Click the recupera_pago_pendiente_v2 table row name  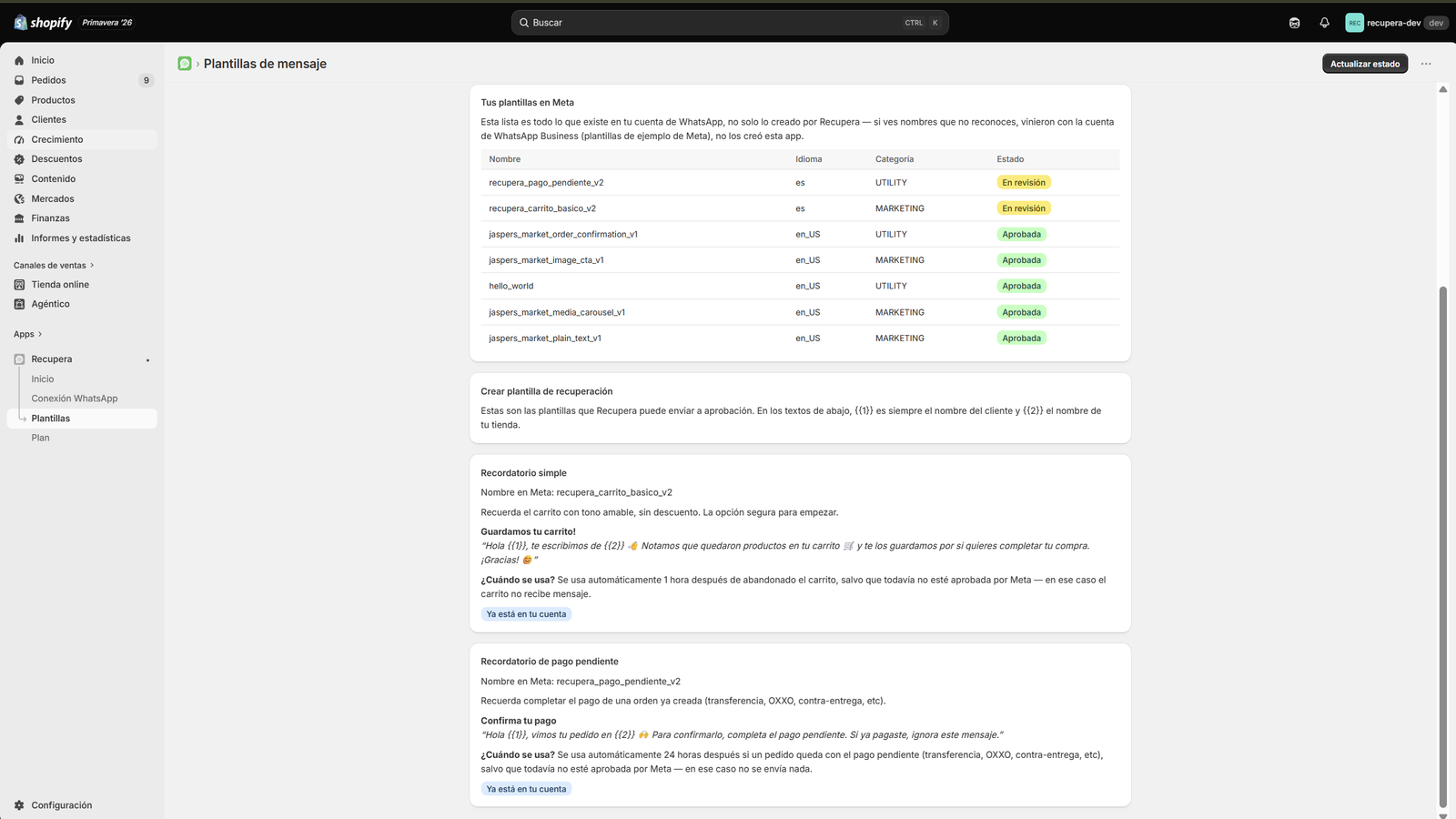pyautogui.click(x=546, y=183)
